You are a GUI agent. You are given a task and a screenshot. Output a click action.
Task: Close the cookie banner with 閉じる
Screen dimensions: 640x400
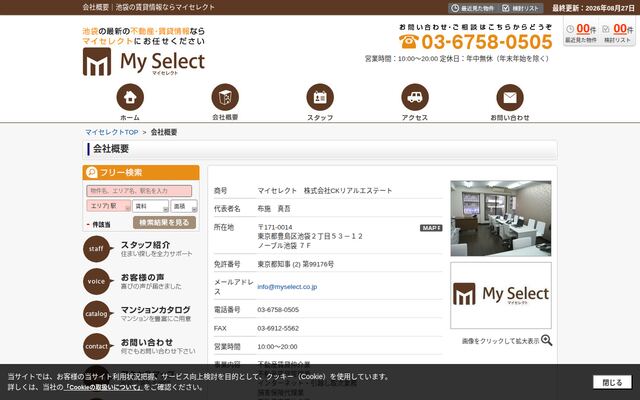coord(612,382)
